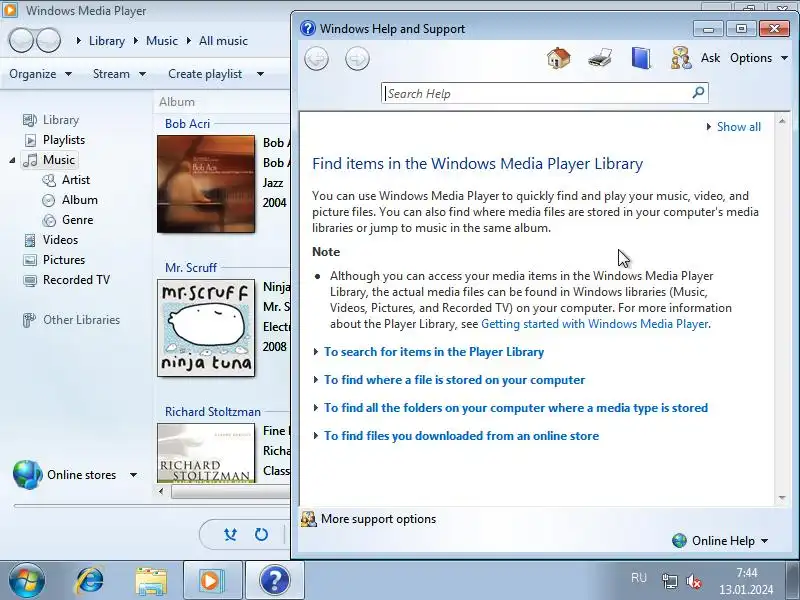Viewport: 800px width, 600px height.
Task: Click muted volume tray icon
Action: tap(694, 581)
